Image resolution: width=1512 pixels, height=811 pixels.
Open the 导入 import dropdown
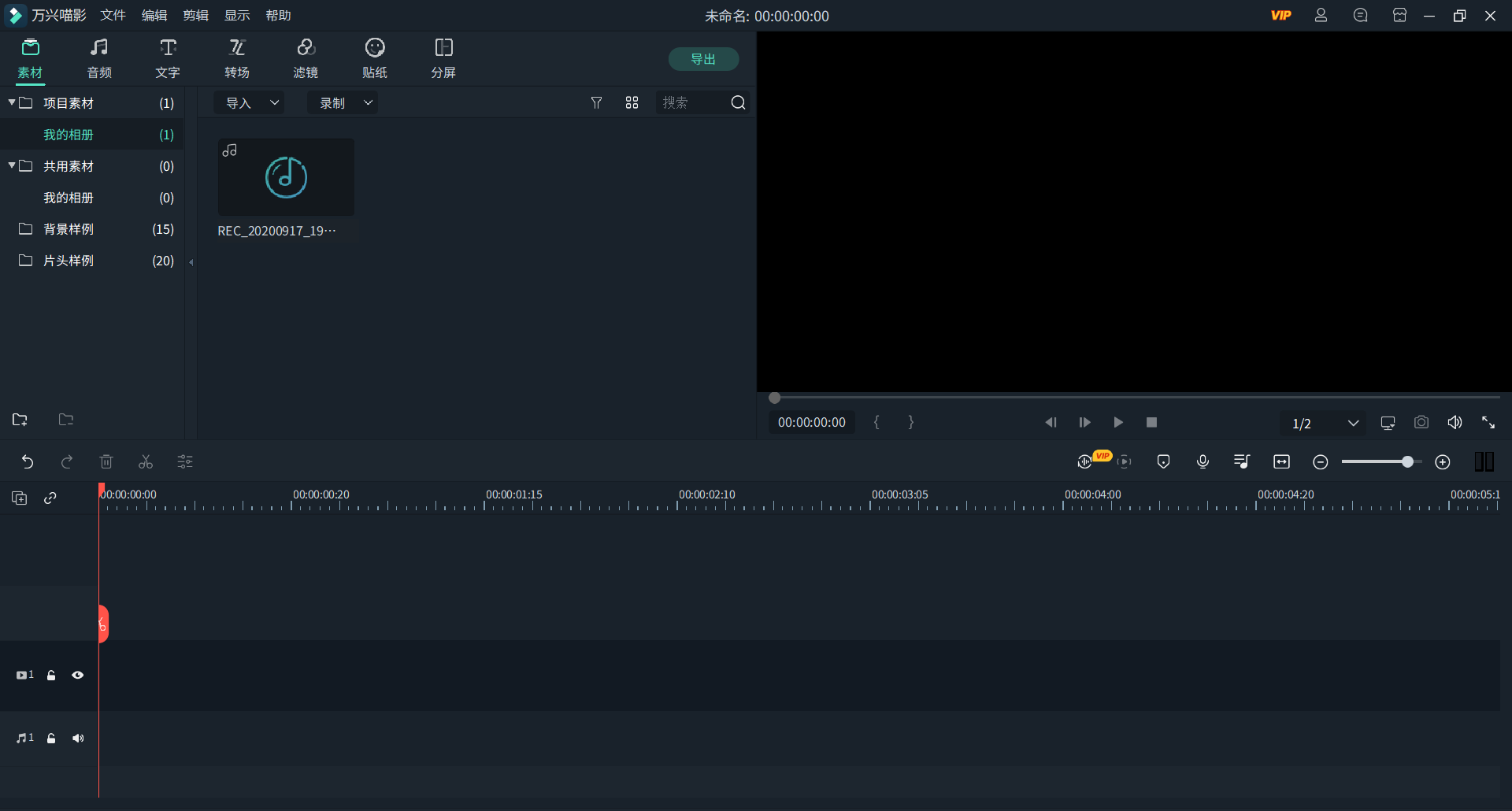[250, 103]
